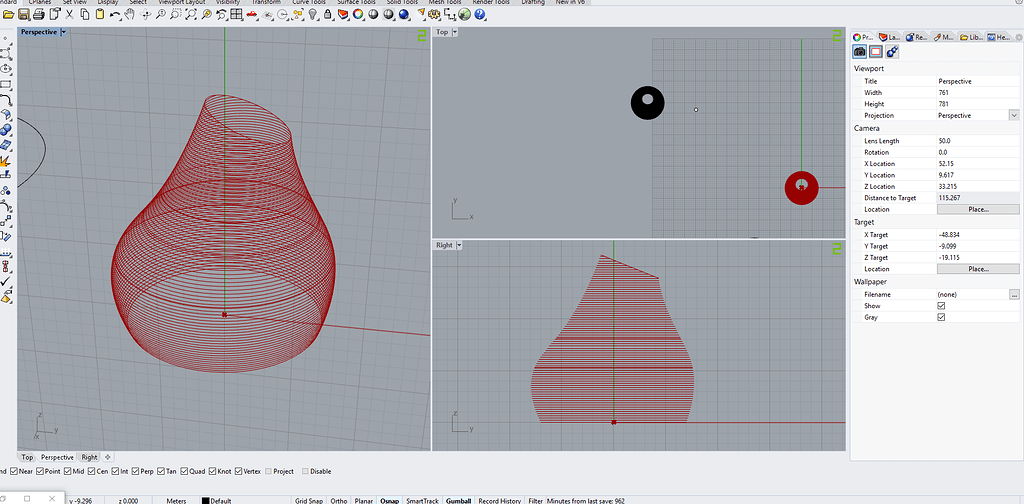Toggle the Int osnap checkbox
Screen dimensions: 1024x504
[x=115, y=471]
